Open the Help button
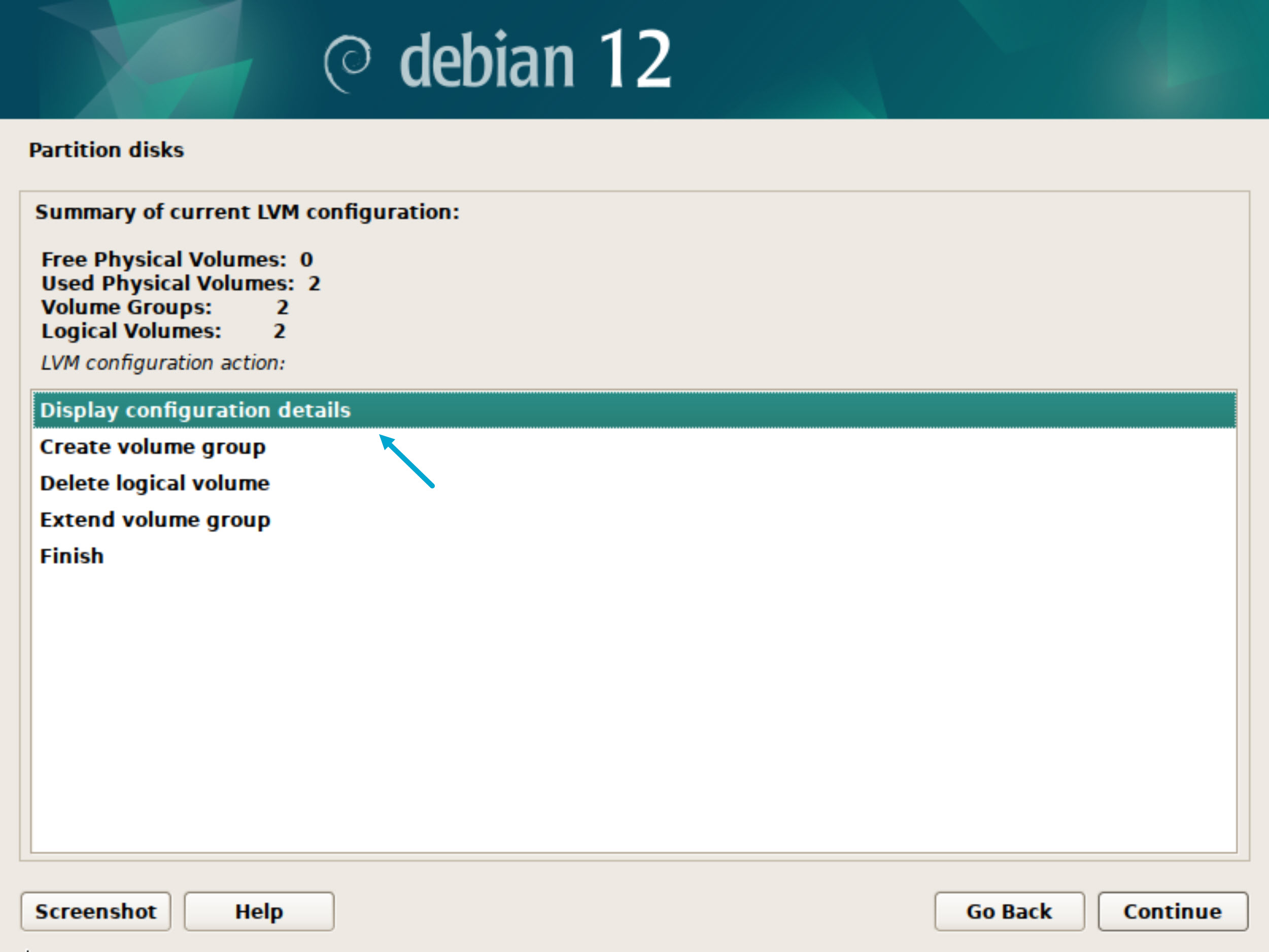 tap(259, 911)
